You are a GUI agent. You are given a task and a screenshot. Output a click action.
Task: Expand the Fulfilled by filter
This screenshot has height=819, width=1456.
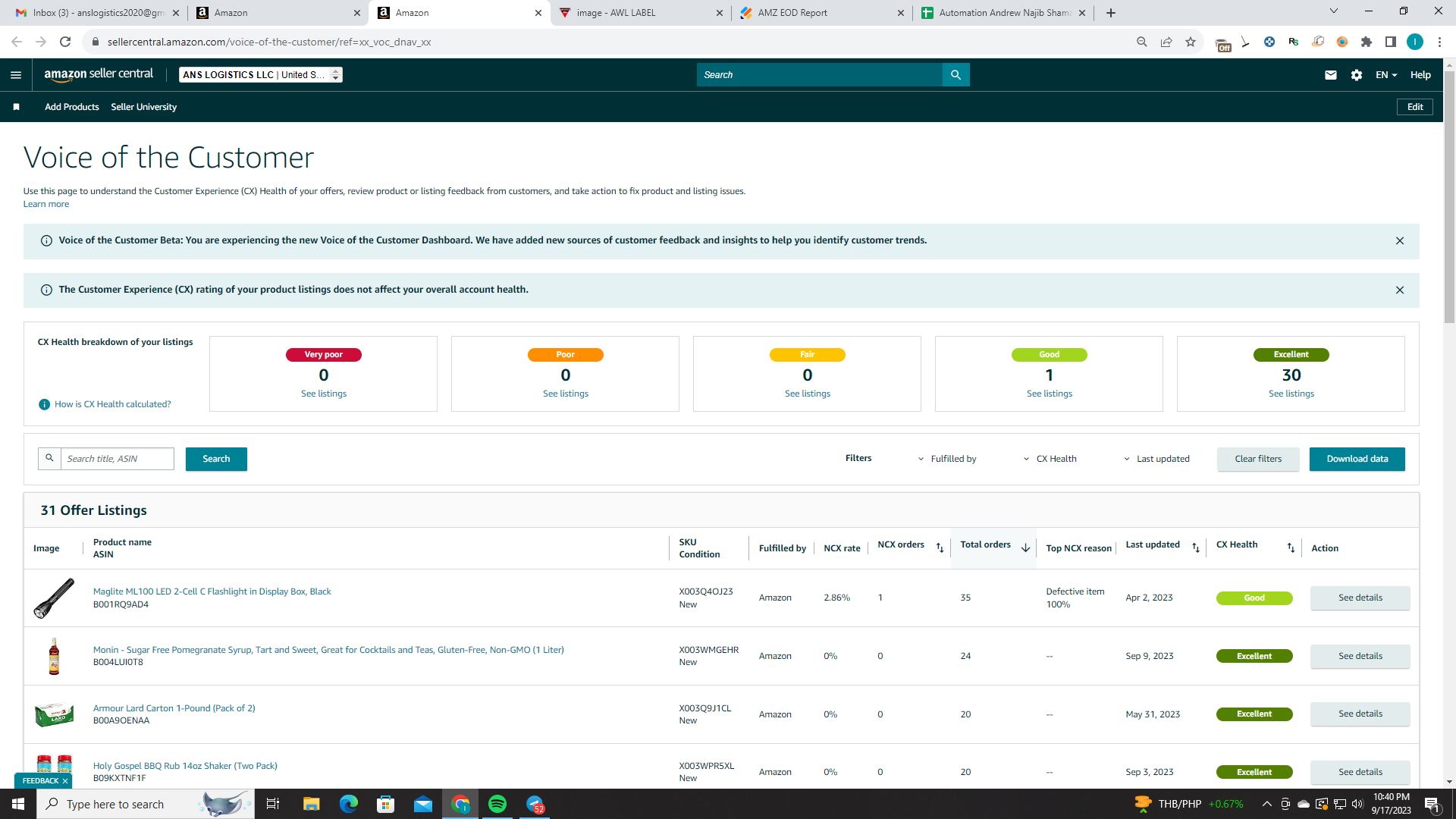947,459
